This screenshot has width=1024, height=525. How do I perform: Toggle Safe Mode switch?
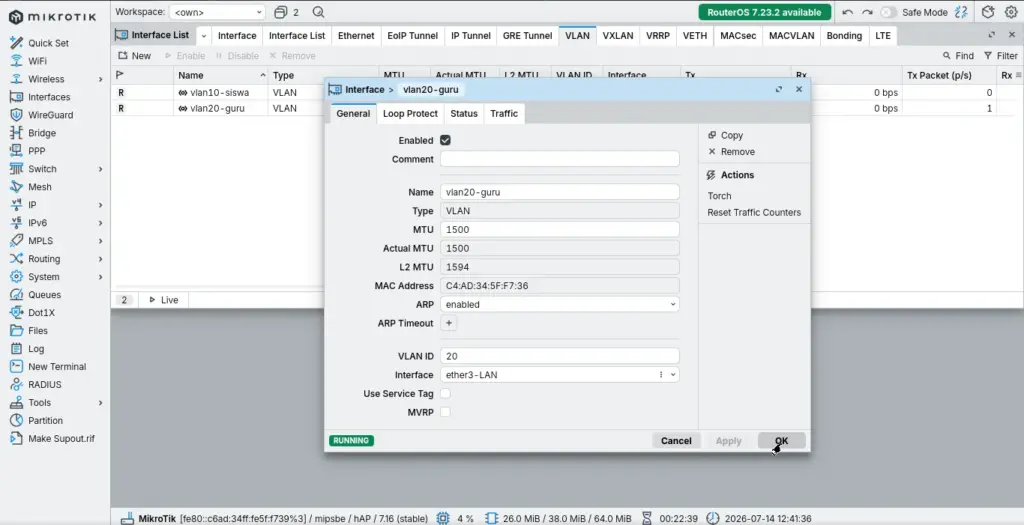(888, 12)
